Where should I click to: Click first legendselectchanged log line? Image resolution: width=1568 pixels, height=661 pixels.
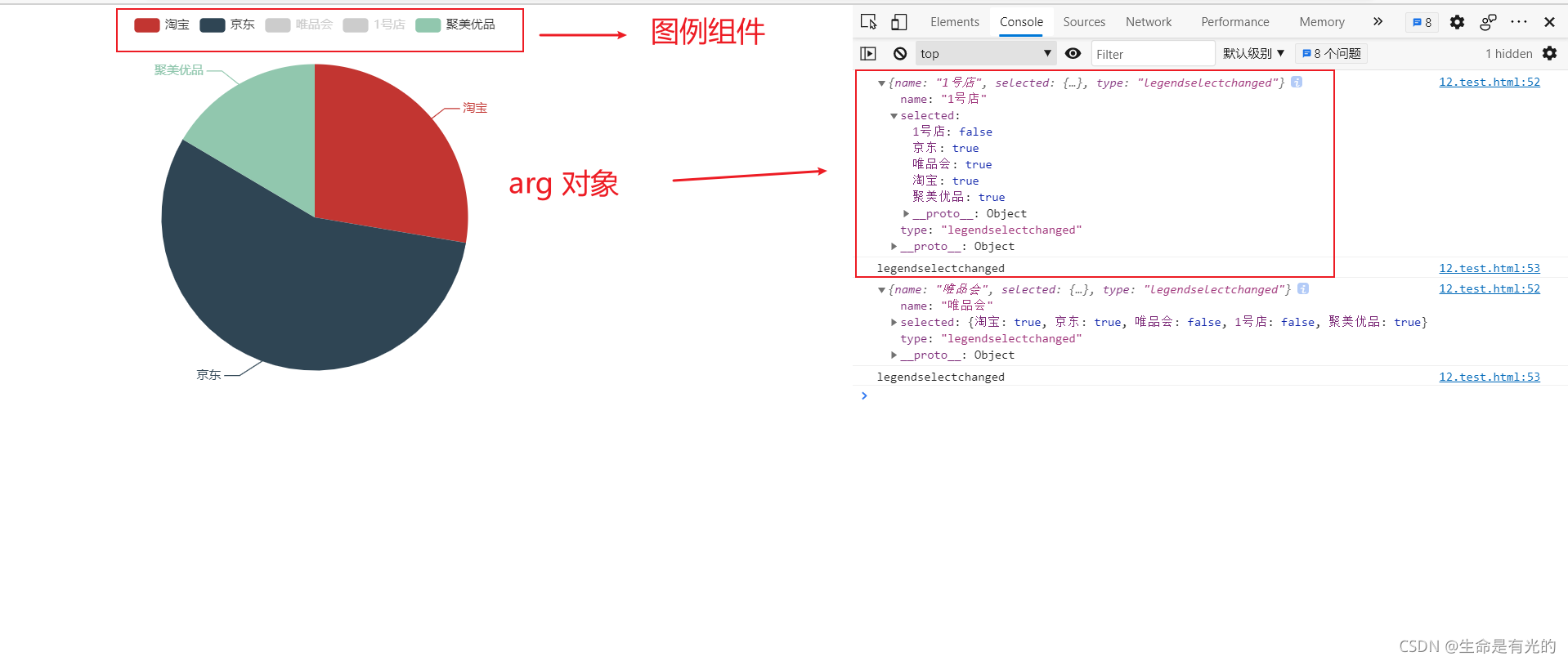[x=941, y=269]
